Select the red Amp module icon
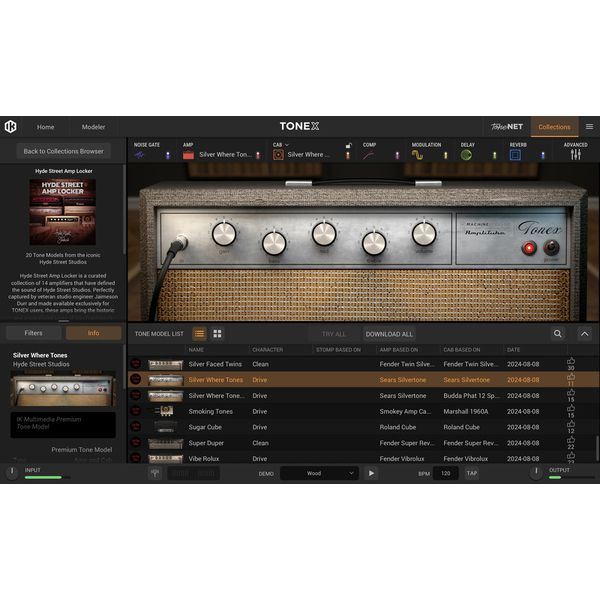The height and width of the screenshot is (600, 600). [x=188, y=155]
